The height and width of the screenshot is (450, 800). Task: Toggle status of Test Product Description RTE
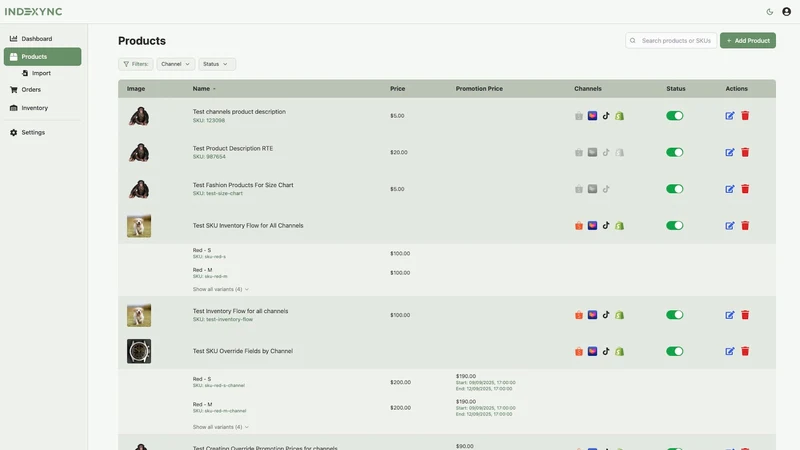(674, 153)
